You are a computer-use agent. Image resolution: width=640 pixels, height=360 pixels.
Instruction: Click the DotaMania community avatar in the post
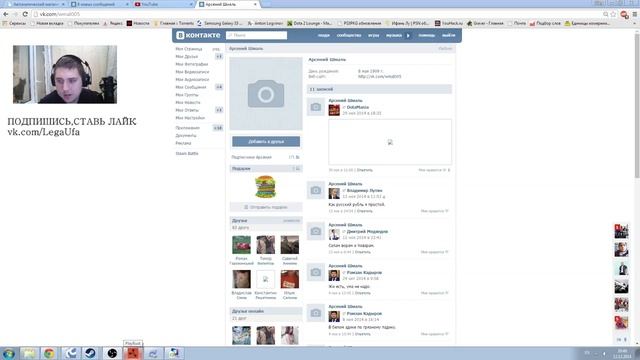point(334,110)
